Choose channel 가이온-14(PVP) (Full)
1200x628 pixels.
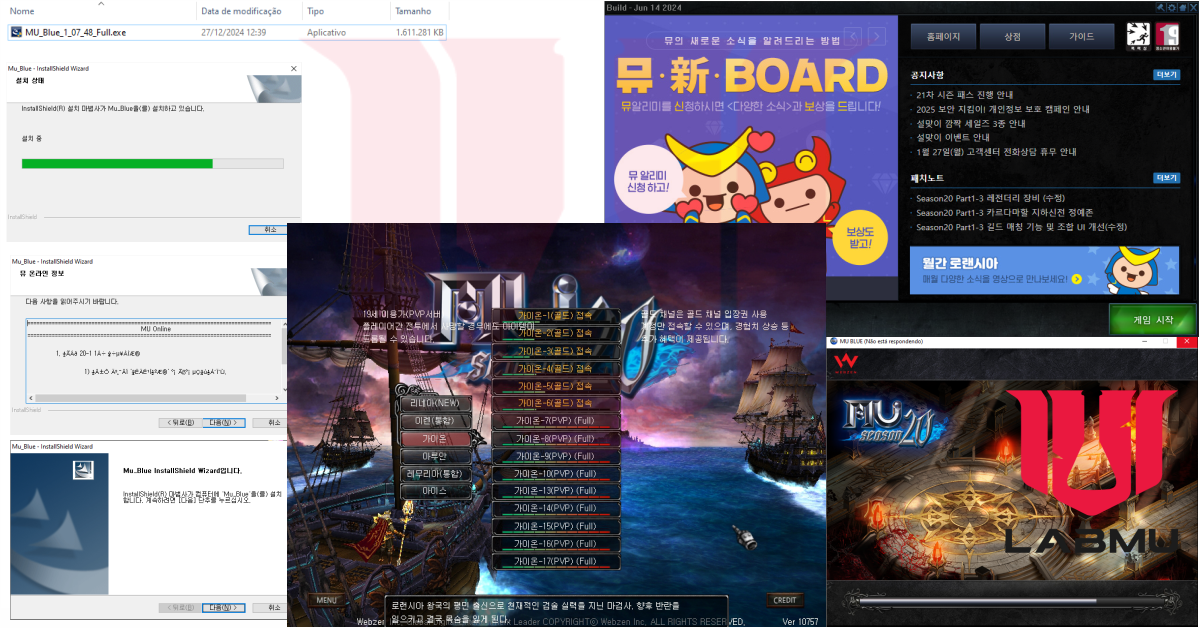[x=555, y=508]
